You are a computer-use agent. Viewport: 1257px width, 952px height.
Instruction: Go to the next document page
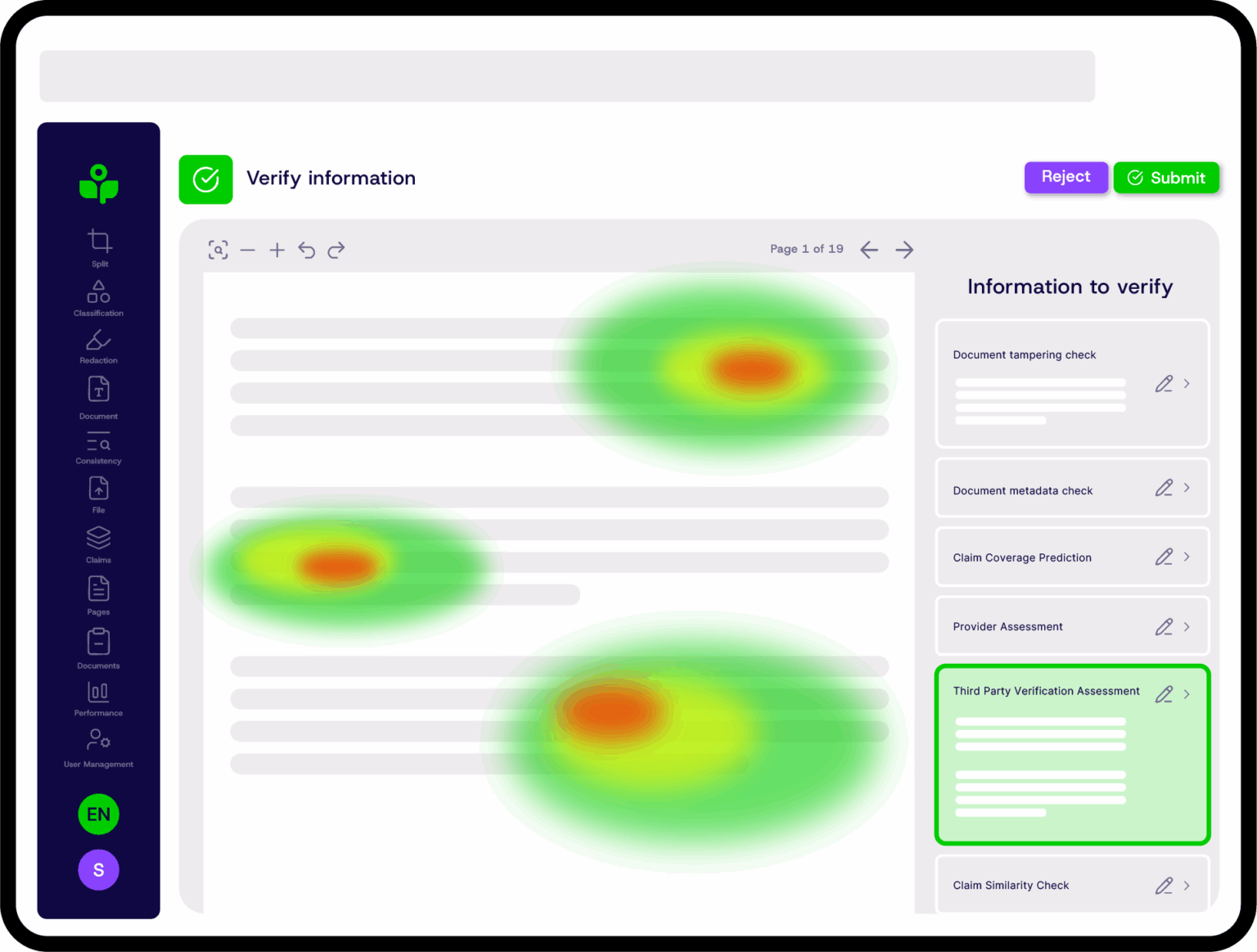[x=904, y=250]
